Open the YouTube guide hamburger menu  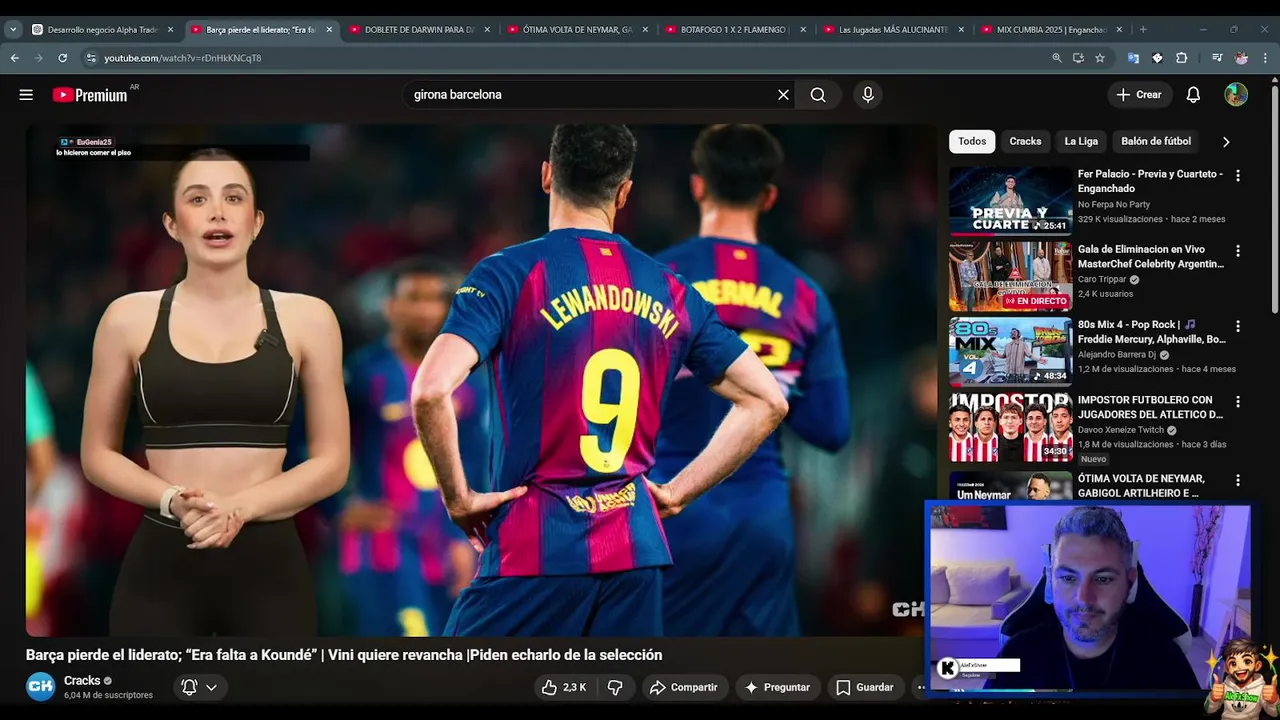pos(26,95)
